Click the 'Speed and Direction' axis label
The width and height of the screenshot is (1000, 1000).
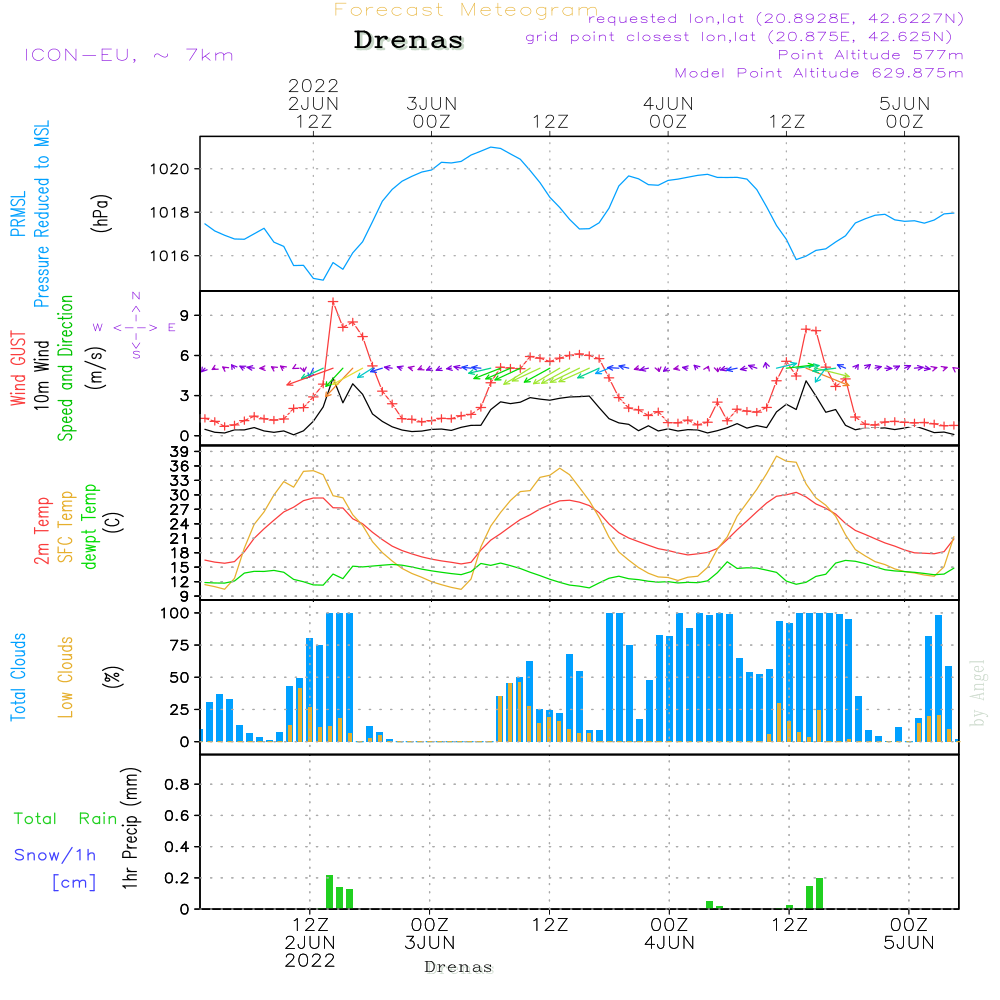click(65, 368)
